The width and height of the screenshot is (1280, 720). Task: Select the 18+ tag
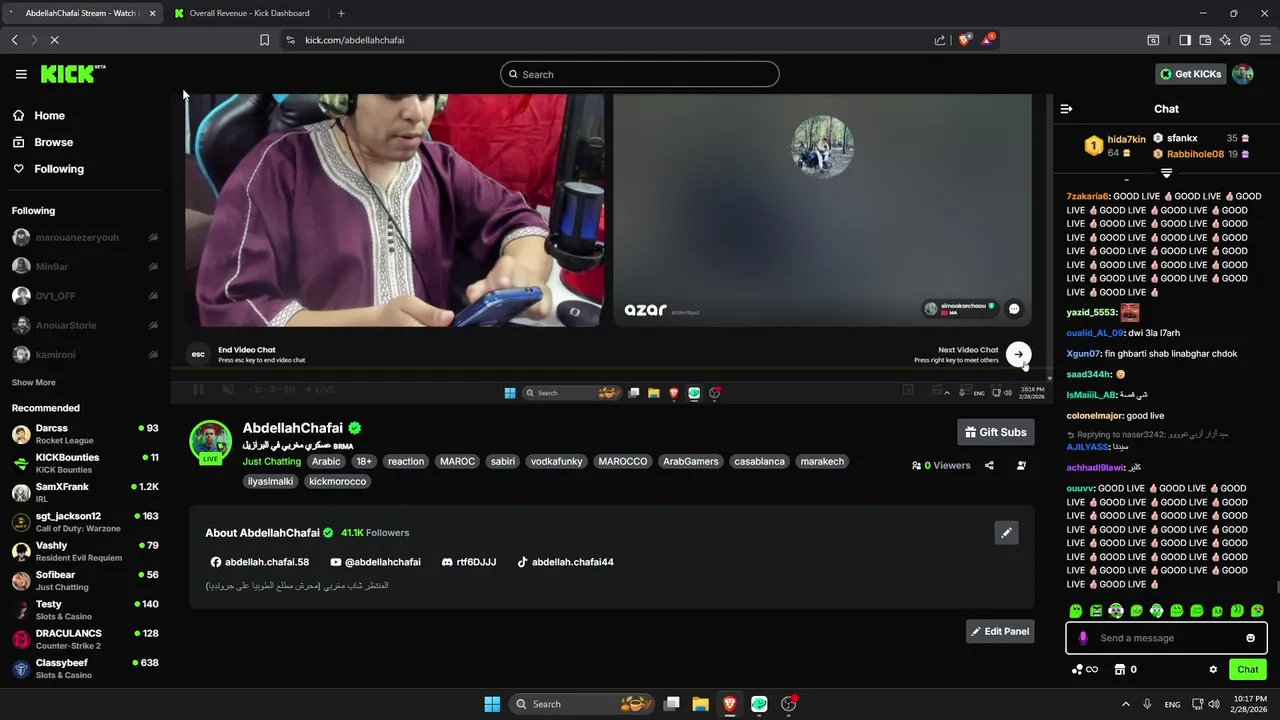[364, 461]
